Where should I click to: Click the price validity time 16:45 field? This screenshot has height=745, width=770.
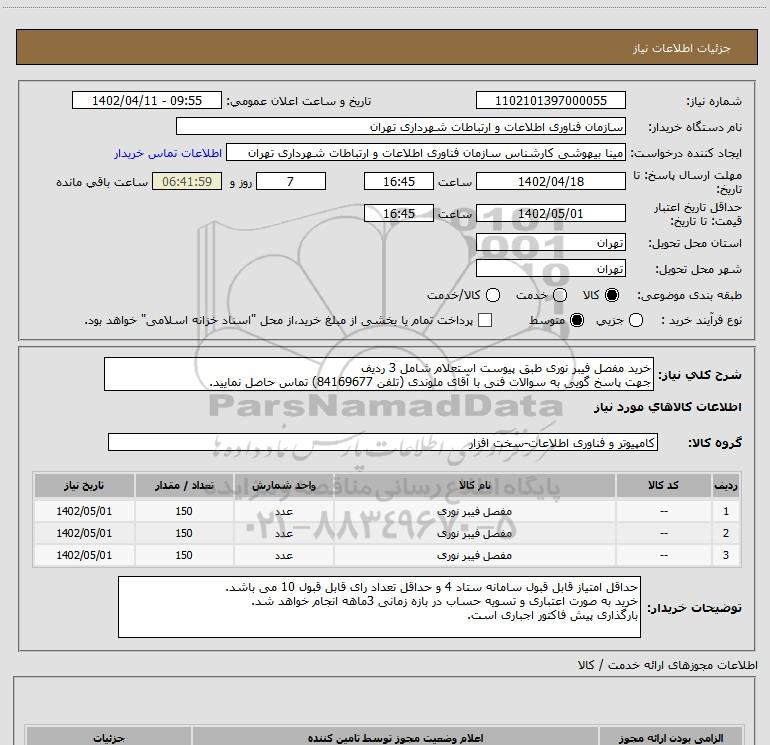(399, 213)
